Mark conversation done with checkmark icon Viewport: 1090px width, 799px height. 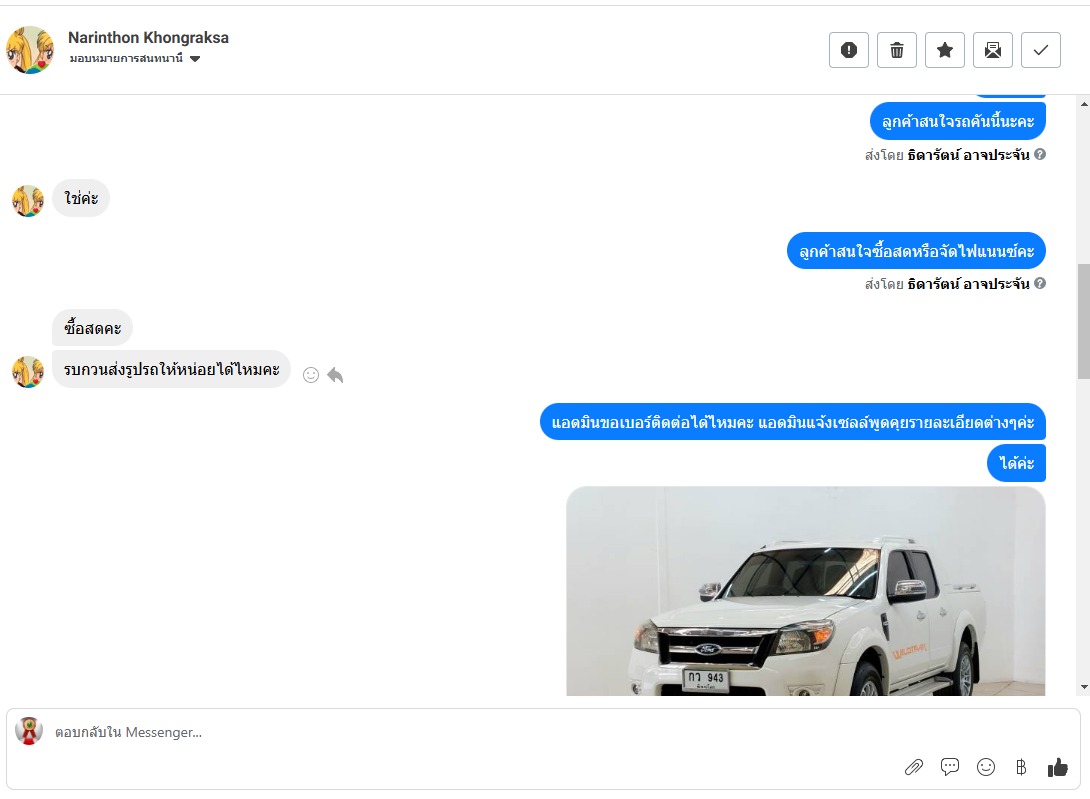(x=1041, y=50)
